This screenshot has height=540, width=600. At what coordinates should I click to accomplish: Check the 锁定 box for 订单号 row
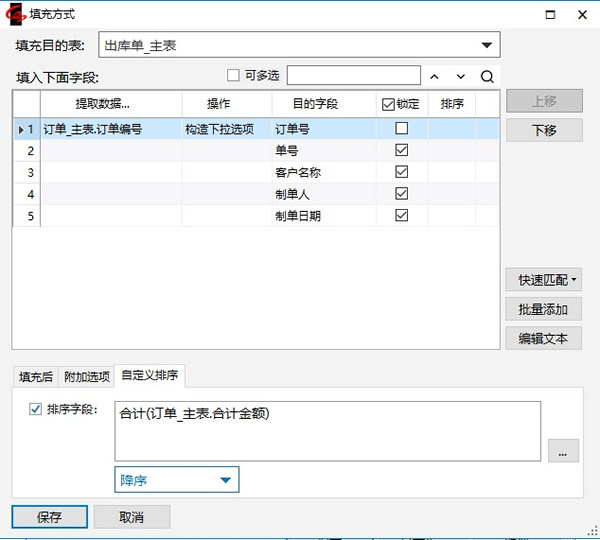coord(402,128)
